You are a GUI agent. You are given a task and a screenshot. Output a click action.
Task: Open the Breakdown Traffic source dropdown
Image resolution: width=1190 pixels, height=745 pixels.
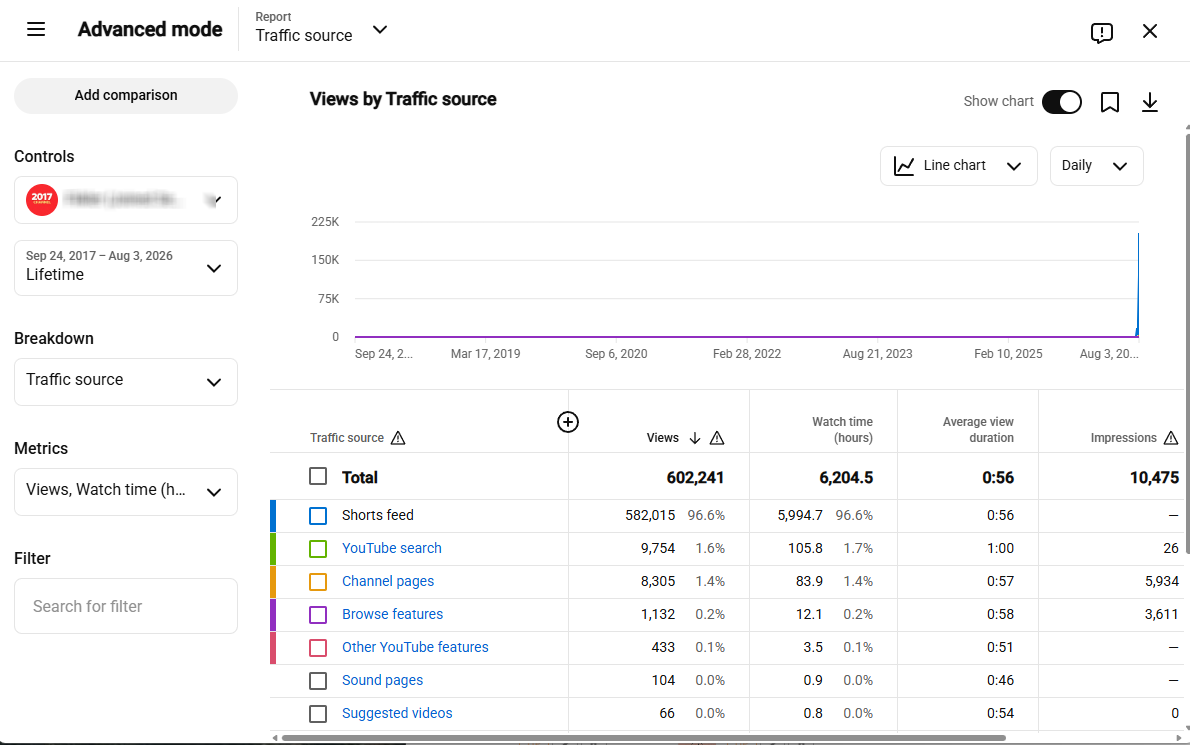point(126,382)
